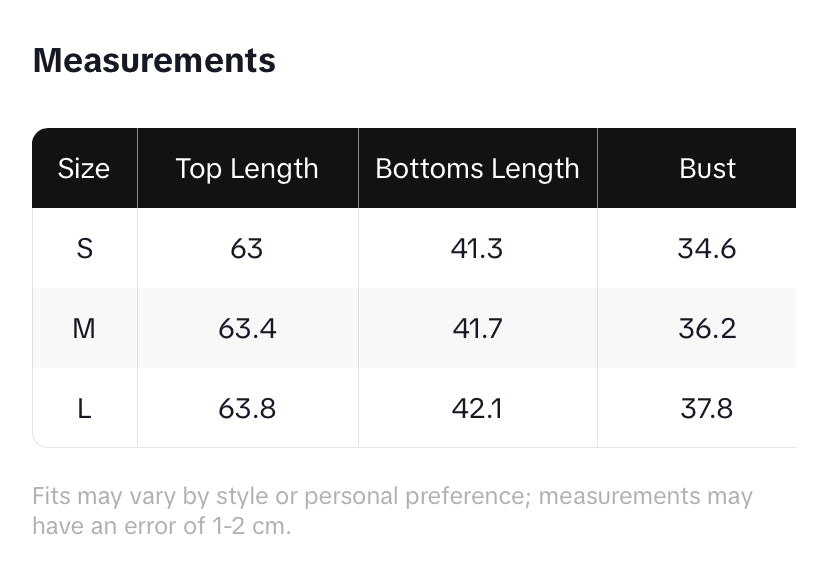Pick the Bottoms Length value 41.3
The image size is (828, 577).
[x=477, y=248]
